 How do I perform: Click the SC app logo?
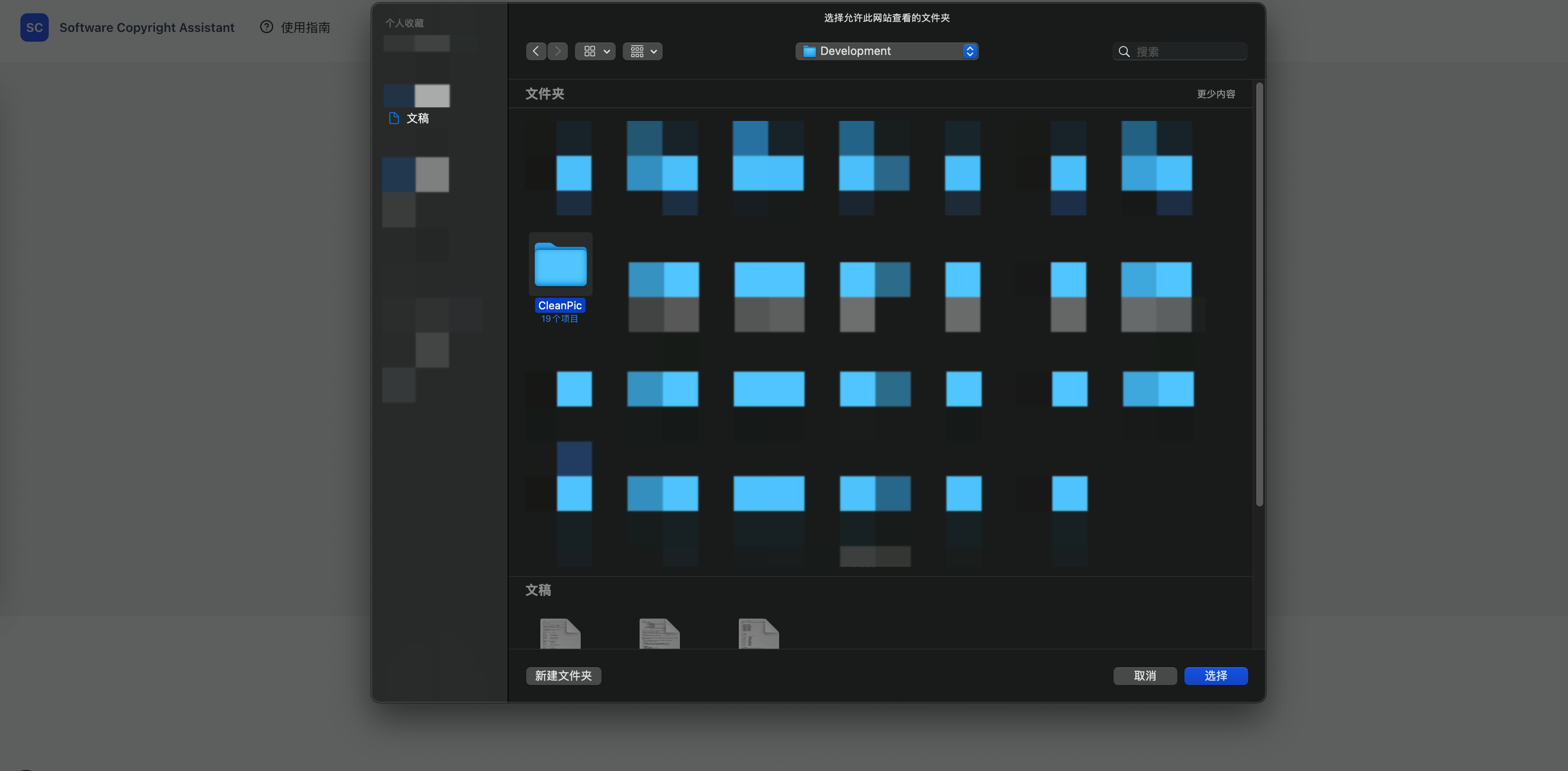(34, 27)
